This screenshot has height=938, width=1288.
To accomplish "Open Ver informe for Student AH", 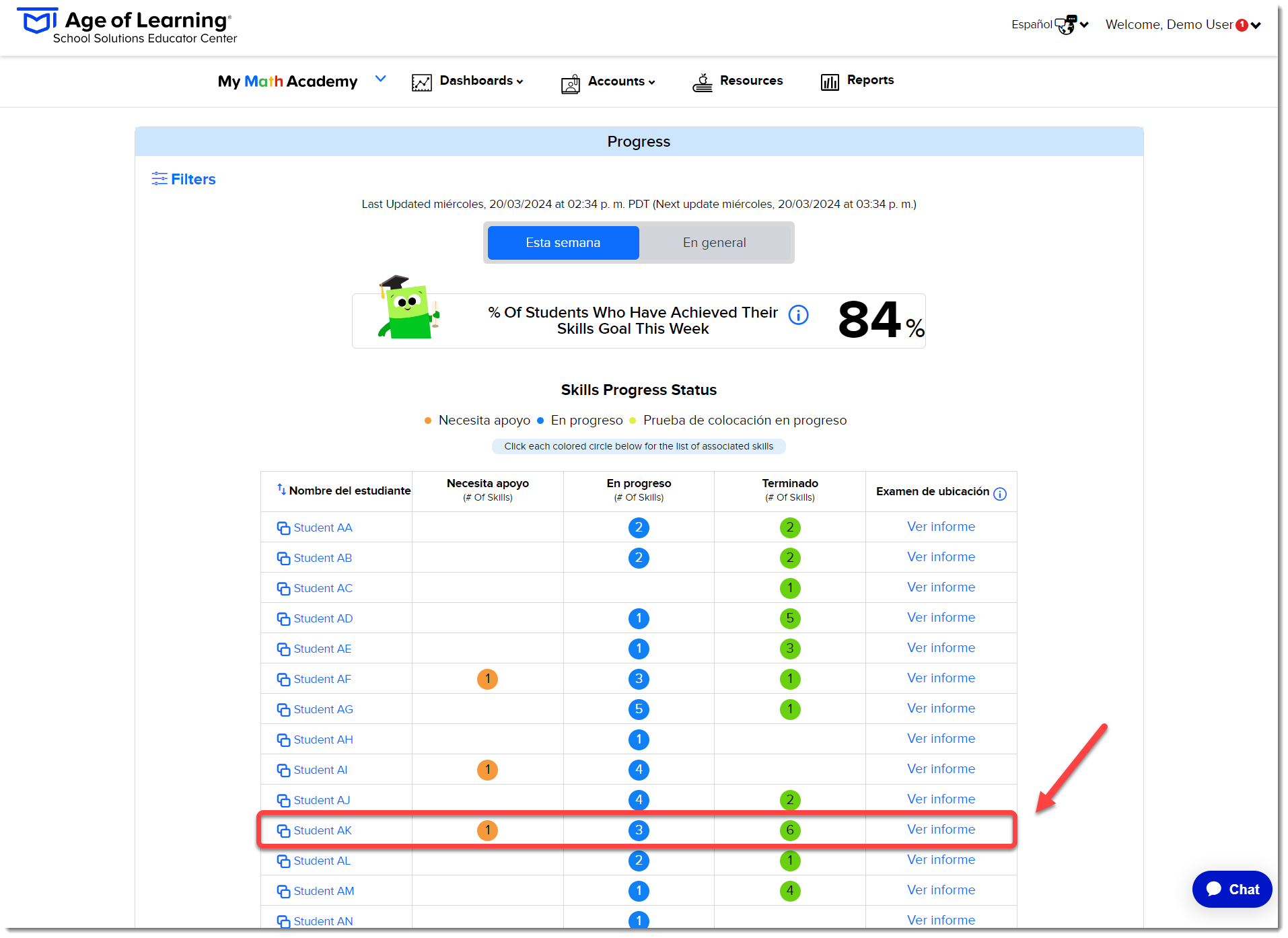I will (x=941, y=739).
